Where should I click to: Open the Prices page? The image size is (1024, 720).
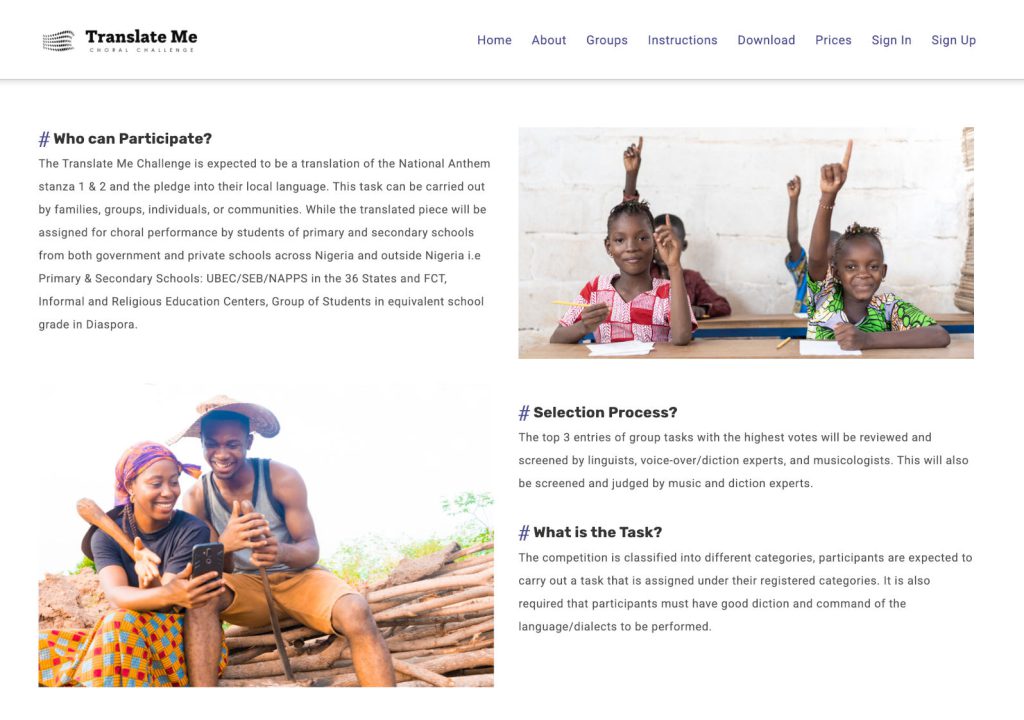(x=833, y=40)
